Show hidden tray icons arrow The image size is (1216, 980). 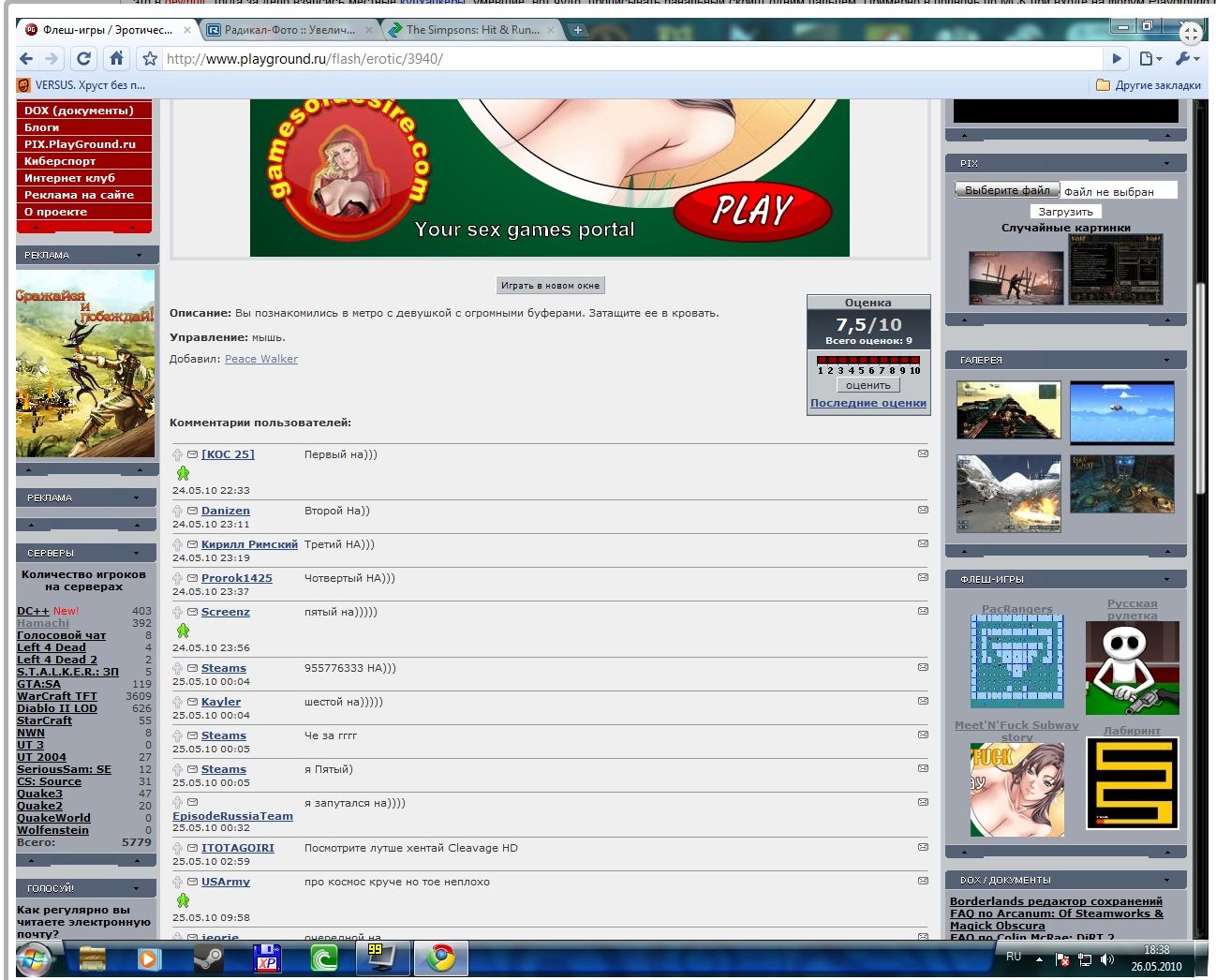coord(1039,959)
